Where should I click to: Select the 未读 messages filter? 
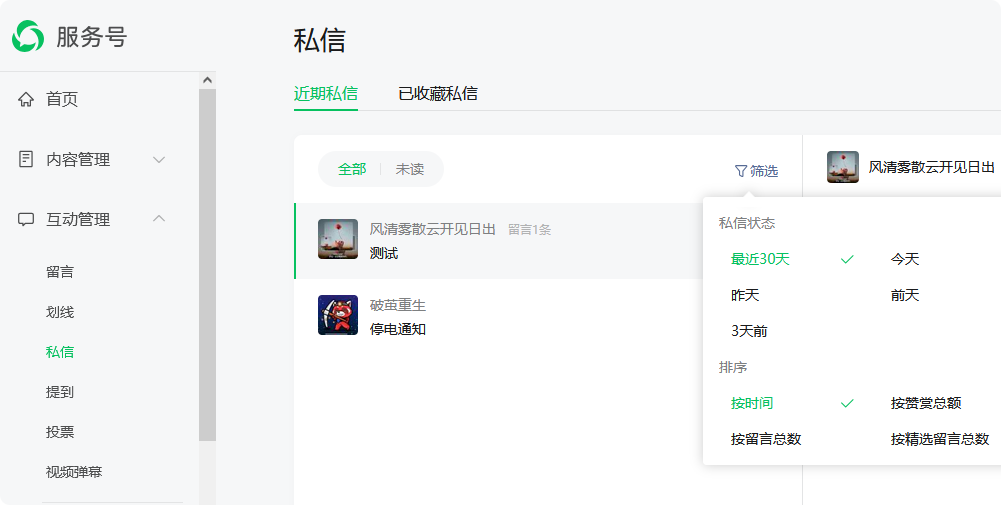point(410,170)
